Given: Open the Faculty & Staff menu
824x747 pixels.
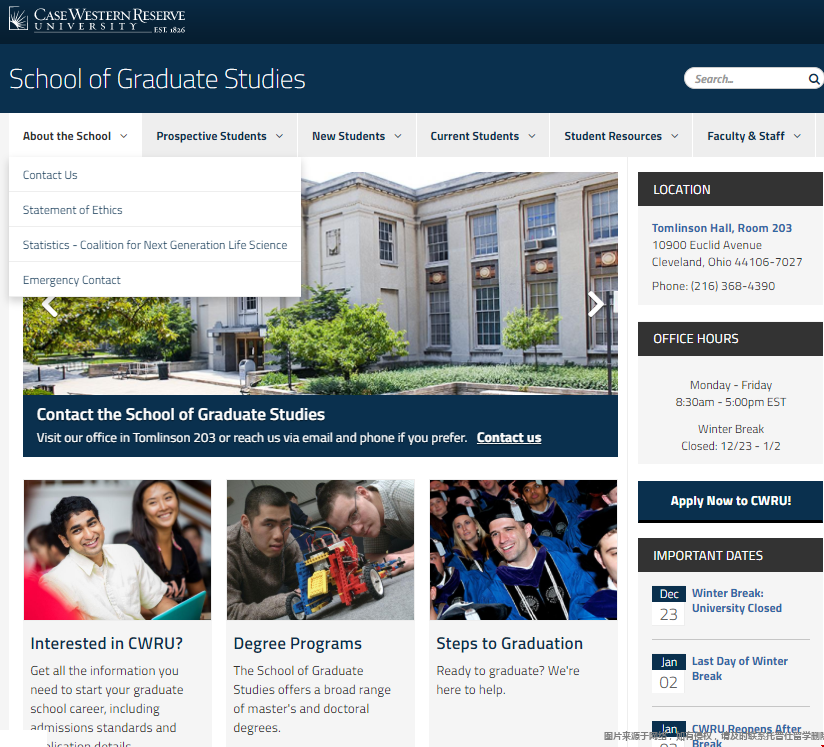Looking at the screenshot, I should pos(753,136).
